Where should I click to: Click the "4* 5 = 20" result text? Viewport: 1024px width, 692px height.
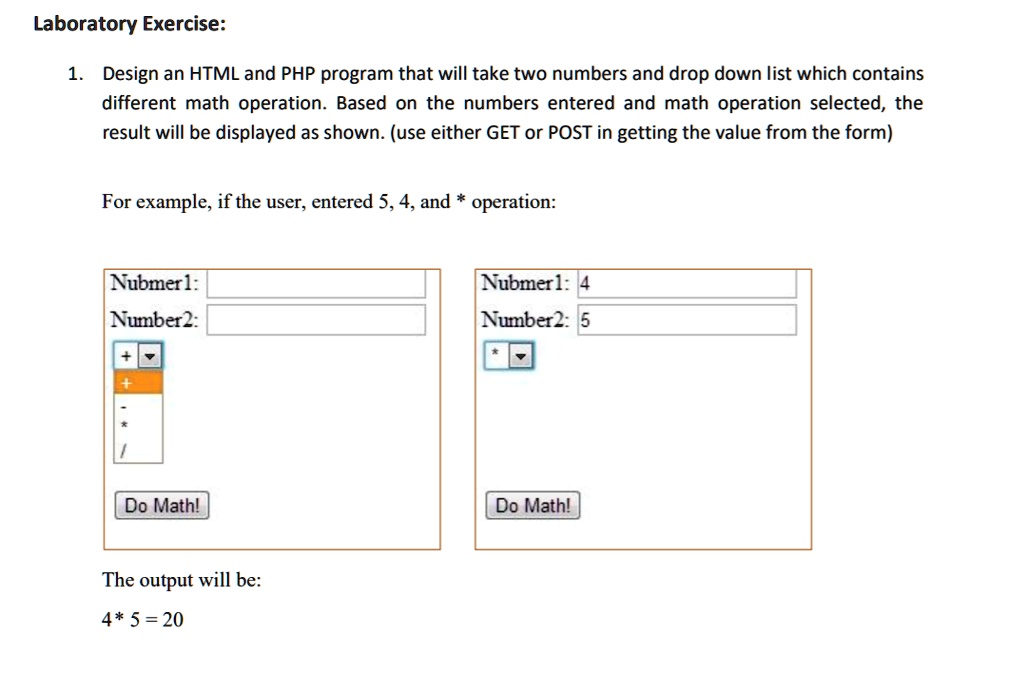coord(141,619)
